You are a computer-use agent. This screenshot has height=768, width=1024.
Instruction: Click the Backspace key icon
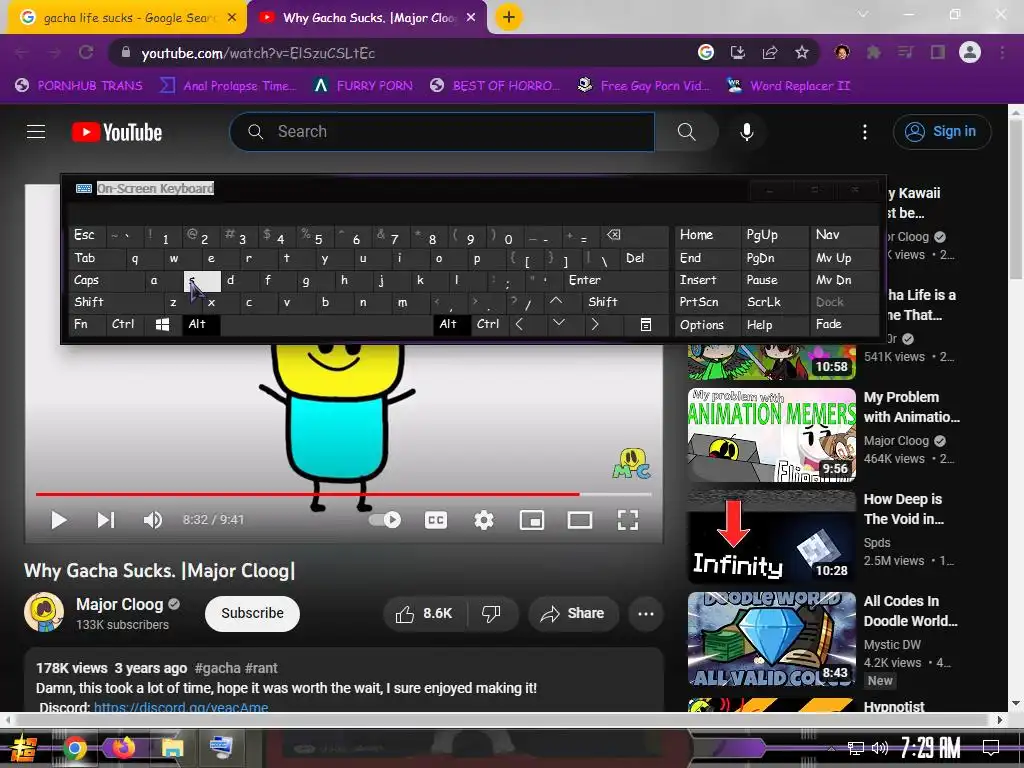pos(632,236)
